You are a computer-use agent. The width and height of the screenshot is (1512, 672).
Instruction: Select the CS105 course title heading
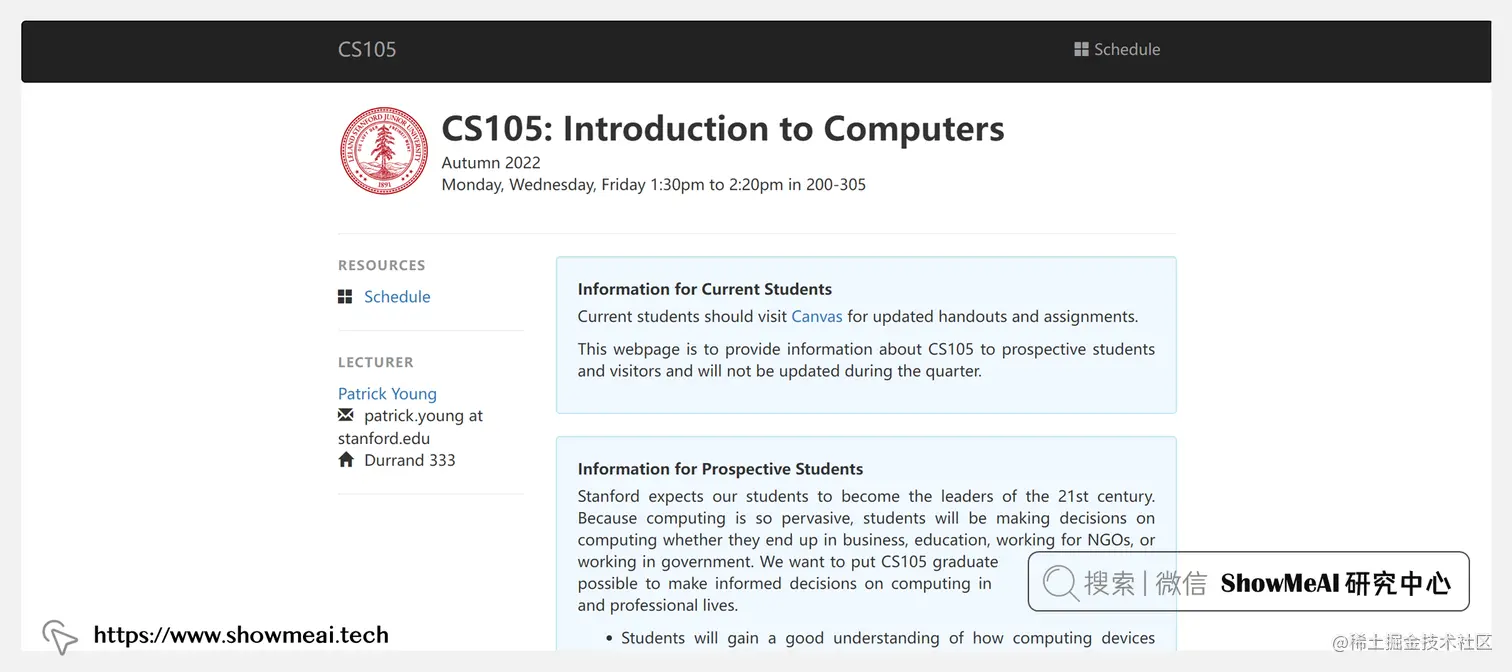click(723, 128)
